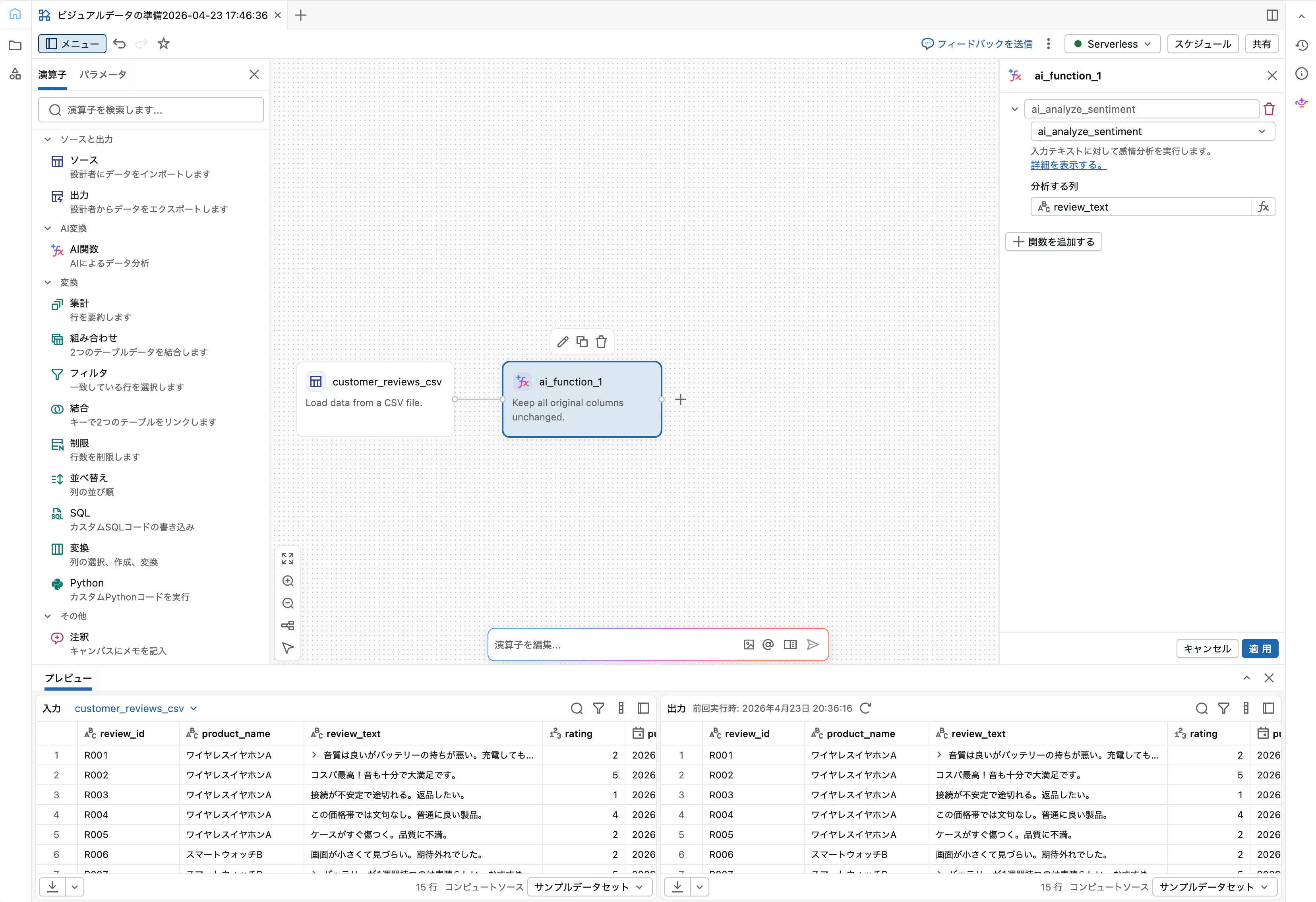
Task: Select the フィルタ operator icon
Action: [57, 374]
